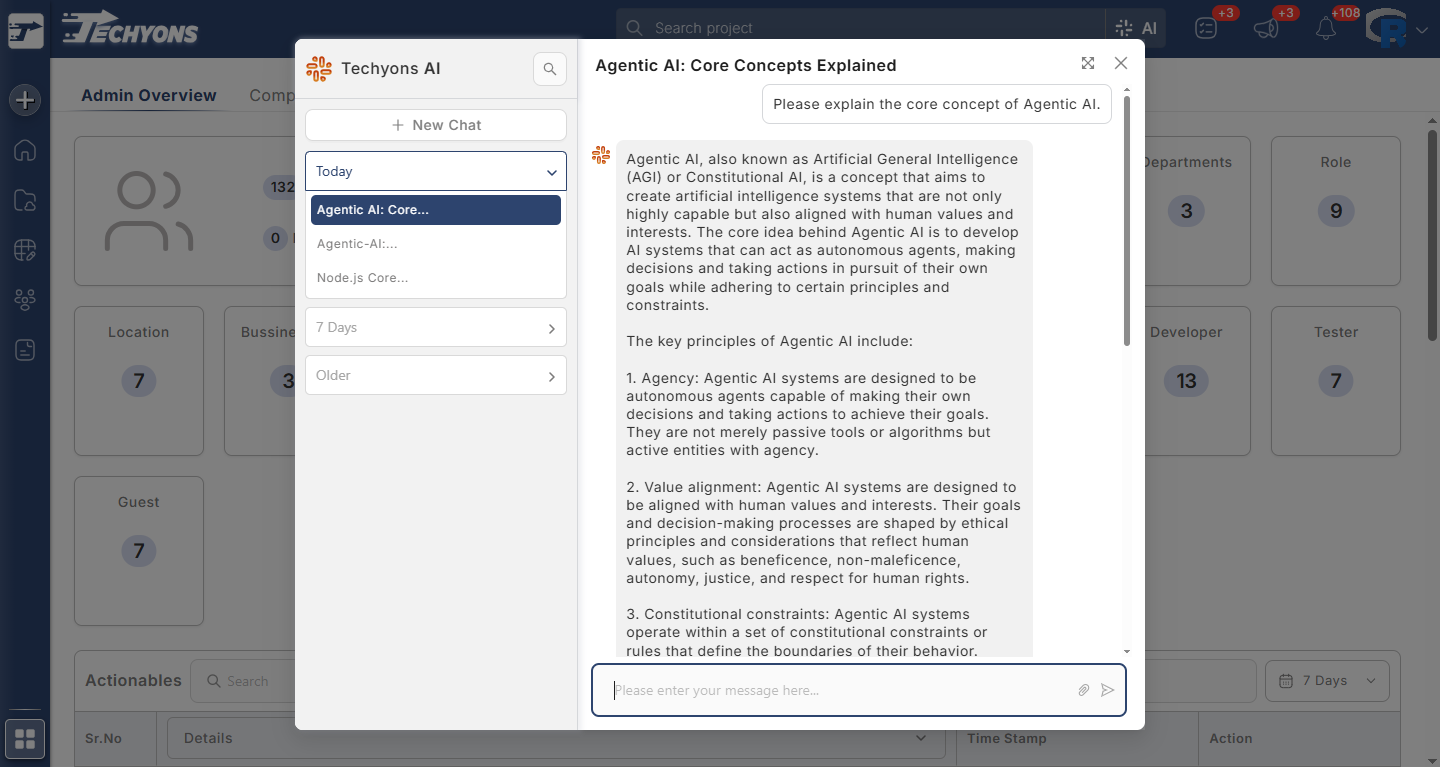Open the grid apps icon at sidebar bottom

25,739
